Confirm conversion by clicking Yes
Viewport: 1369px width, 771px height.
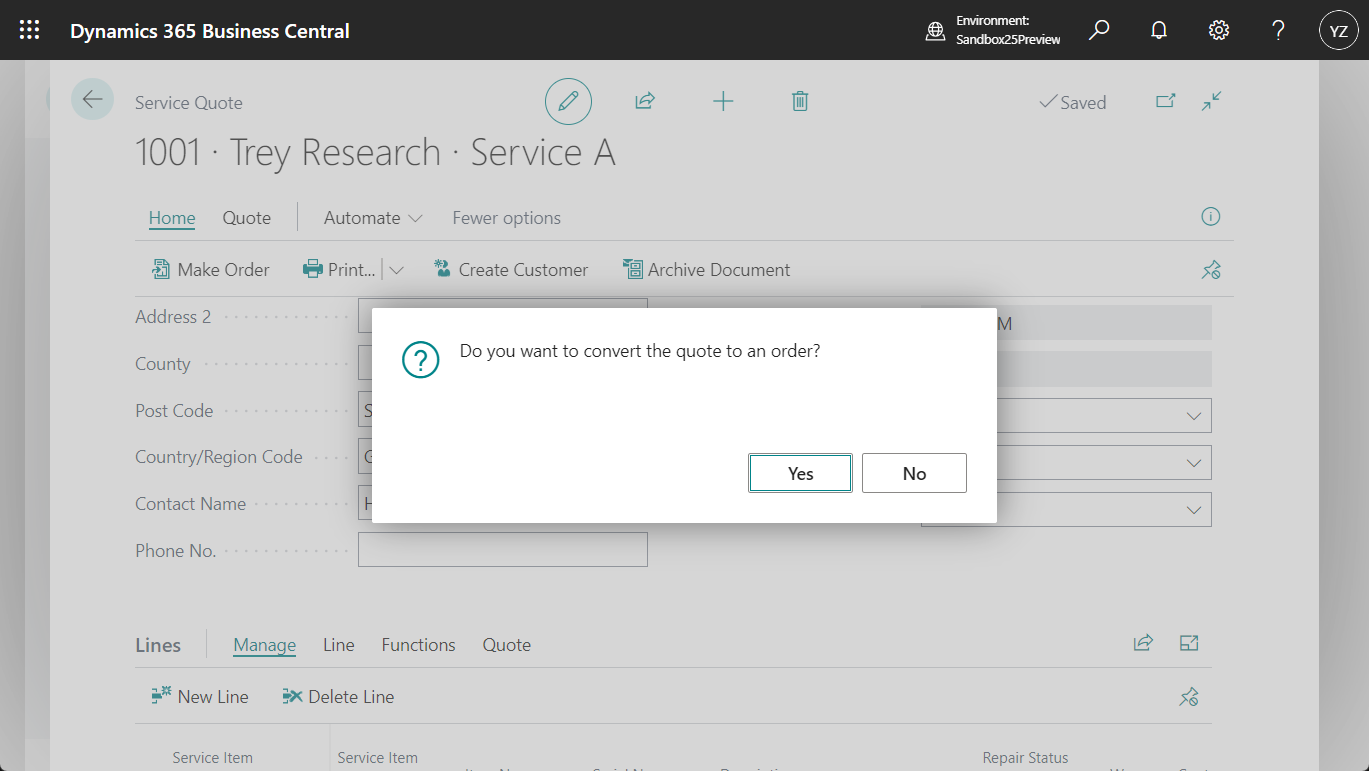point(800,472)
